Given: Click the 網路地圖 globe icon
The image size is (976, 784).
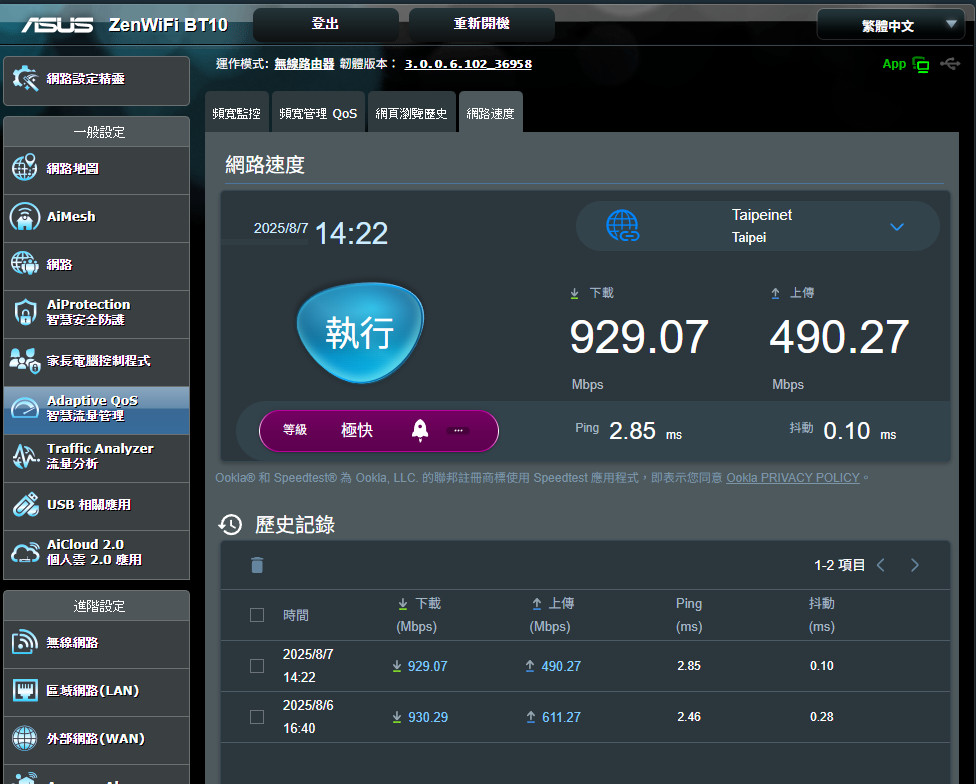Looking at the screenshot, I should (x=25, y=168).
